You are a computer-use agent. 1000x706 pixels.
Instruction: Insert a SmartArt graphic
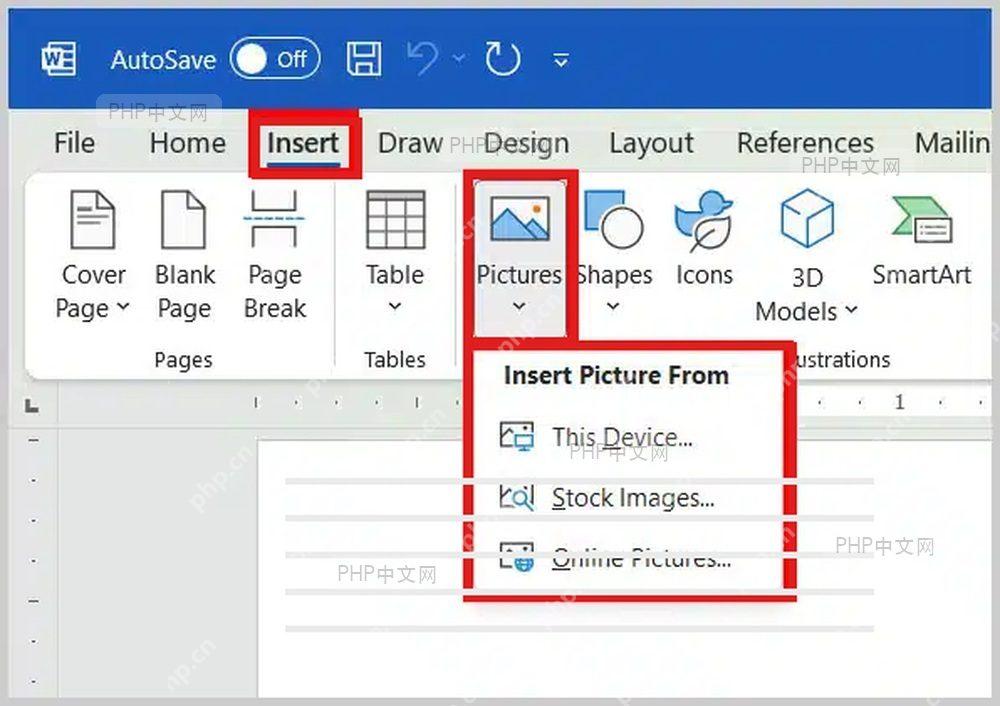coord(922,241)
